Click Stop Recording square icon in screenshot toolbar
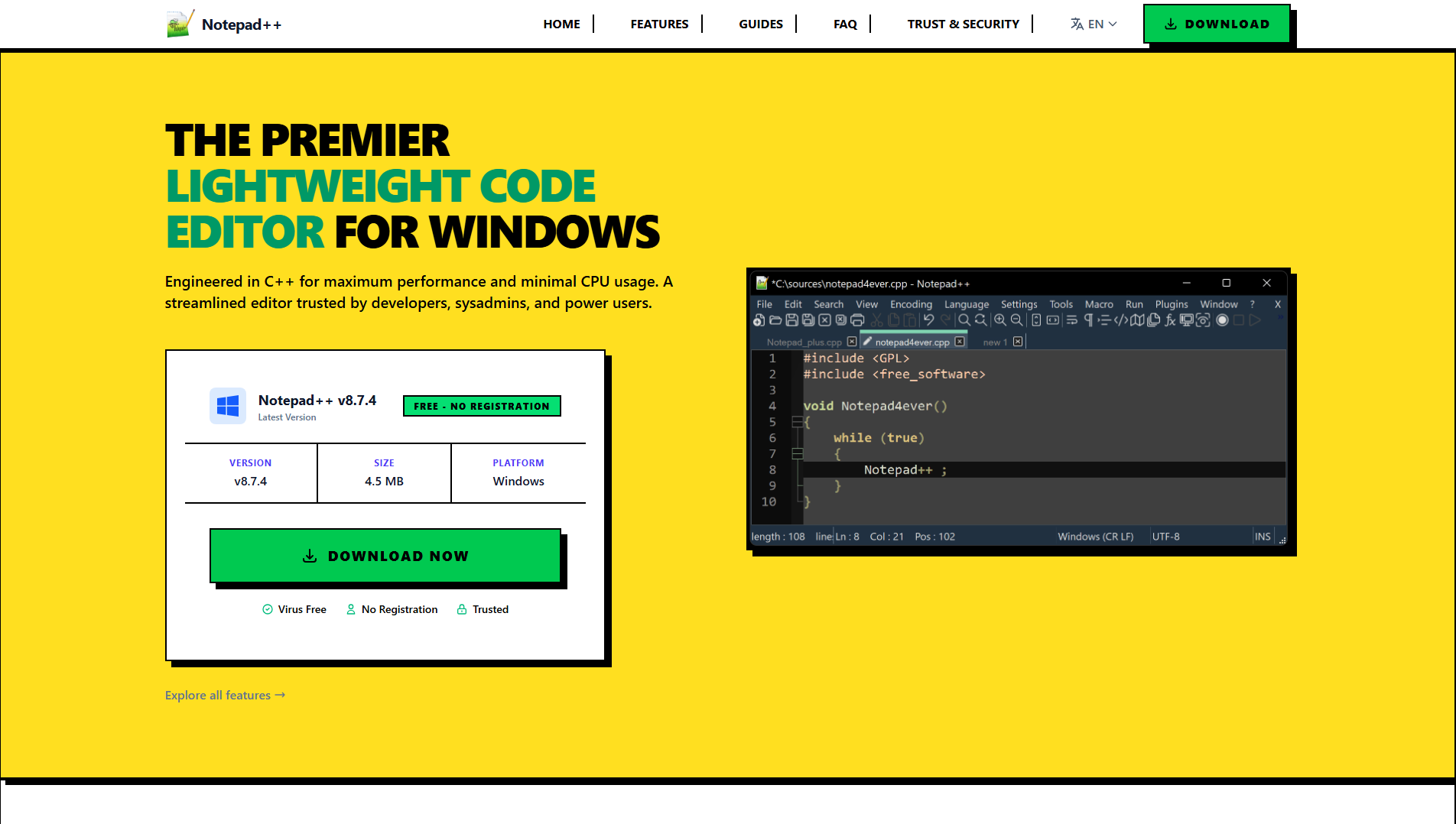The width and height of the screenshot is (1456, 824). coord(1239,320)
